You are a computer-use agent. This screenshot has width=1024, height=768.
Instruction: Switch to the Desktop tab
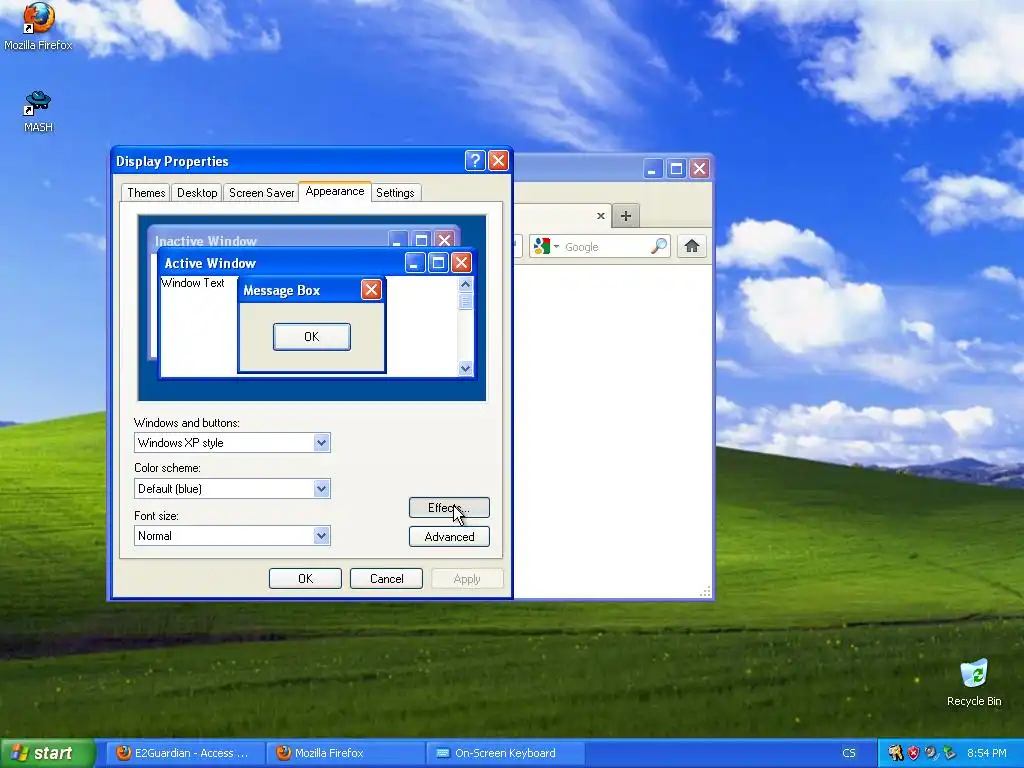(x=197, y=193)
